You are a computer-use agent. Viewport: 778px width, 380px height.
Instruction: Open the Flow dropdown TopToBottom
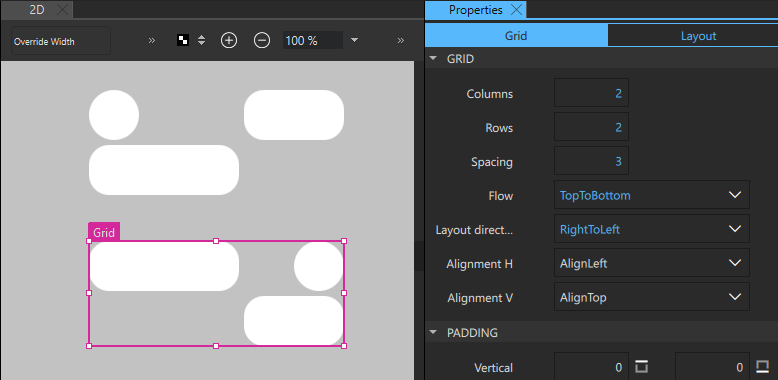click(x=651, y=195)
